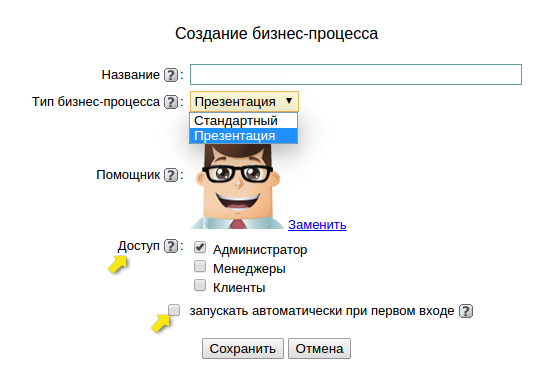
Task: Click the assistant avatar picture
Action: pos(237,187)
